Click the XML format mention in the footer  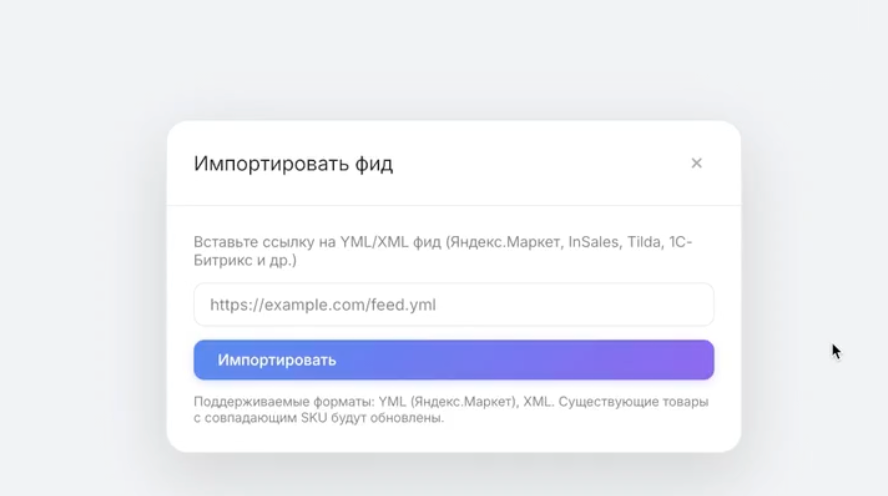point(537,401)
